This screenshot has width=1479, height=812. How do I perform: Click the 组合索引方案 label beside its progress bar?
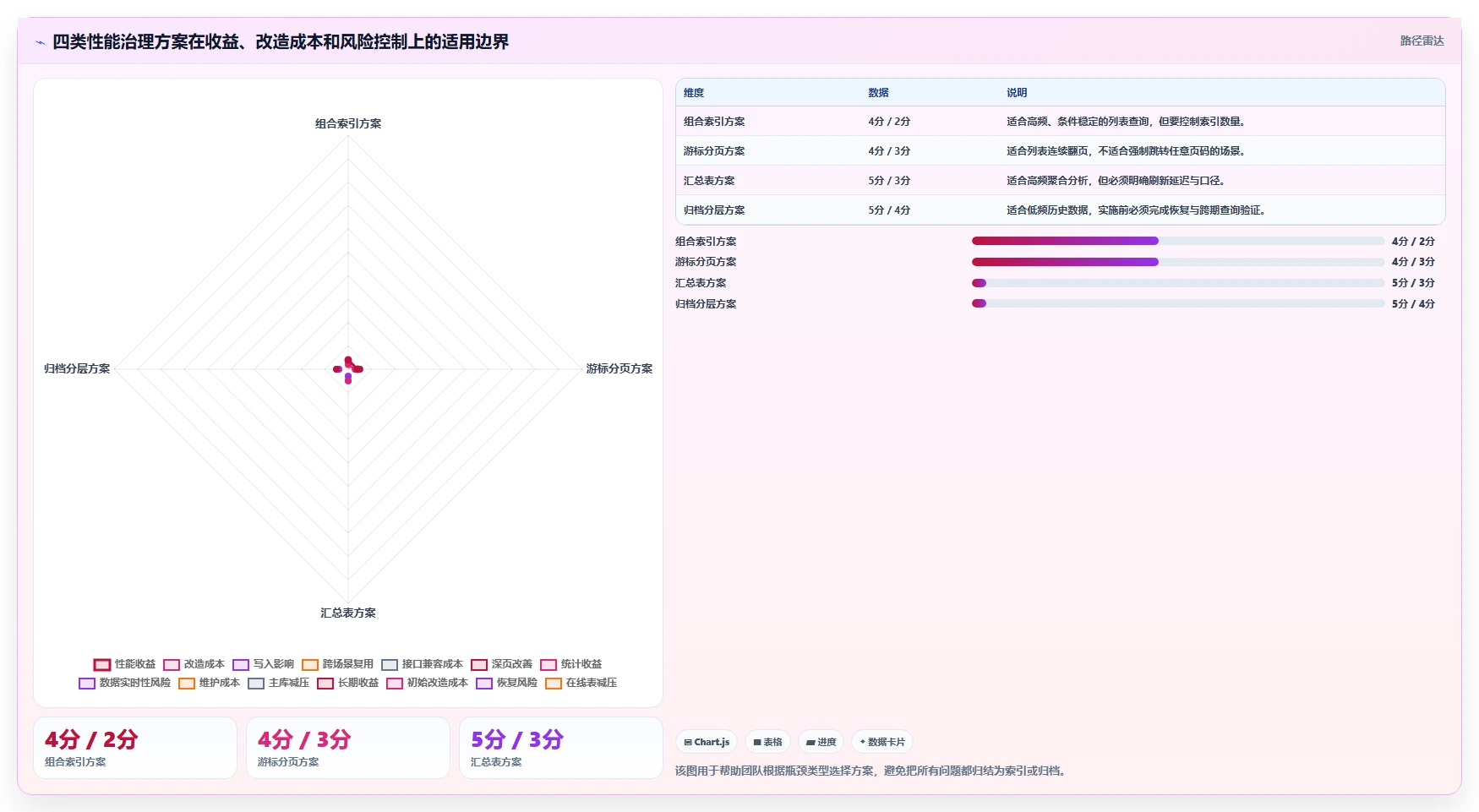[706, 242]
